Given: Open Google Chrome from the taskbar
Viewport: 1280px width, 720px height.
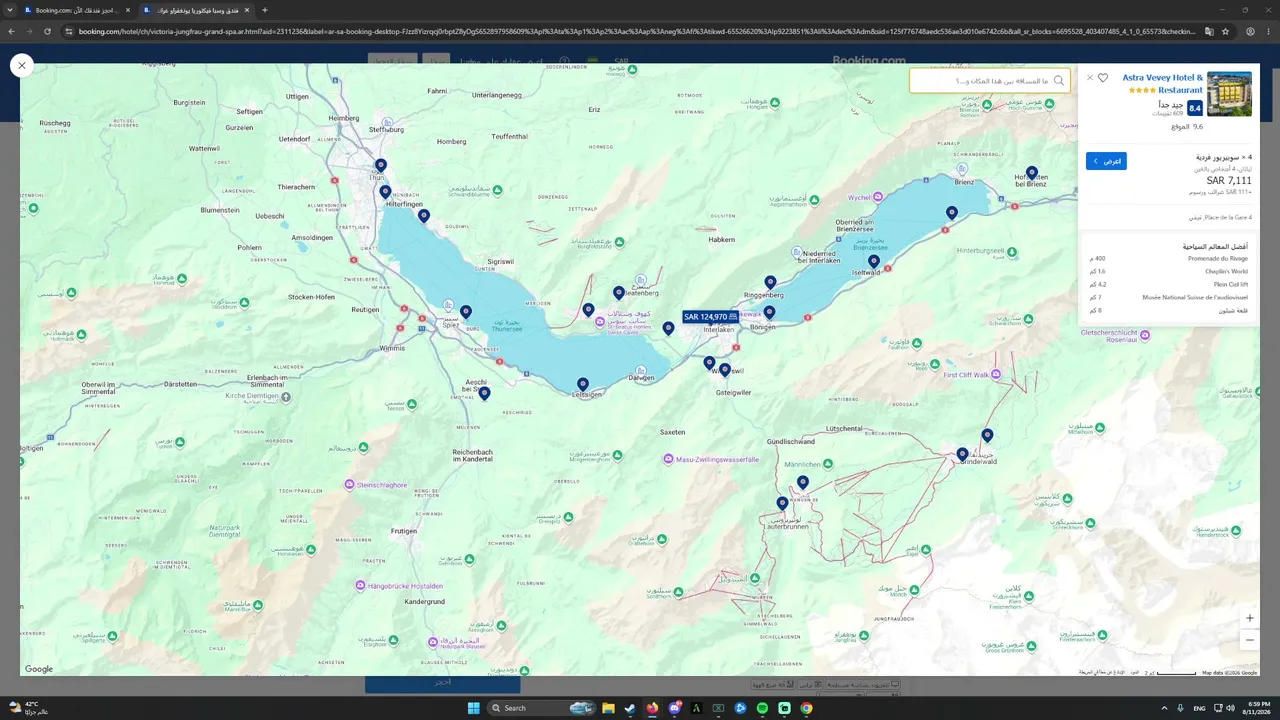Looking at the screenshot, I should click(806, 708).
